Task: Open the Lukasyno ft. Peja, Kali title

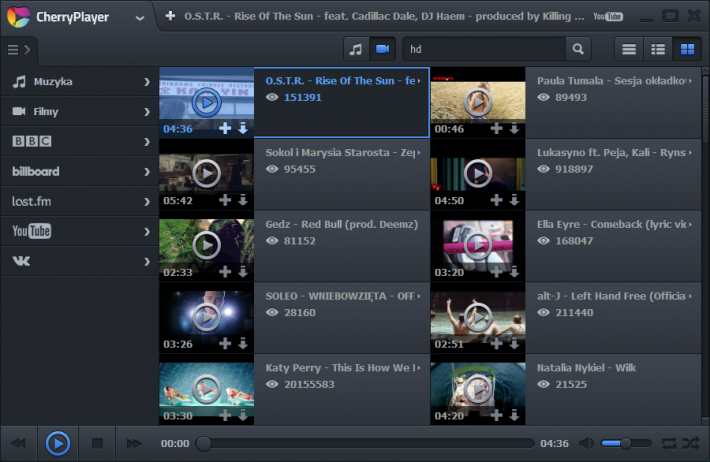Action: click(611, 153)
